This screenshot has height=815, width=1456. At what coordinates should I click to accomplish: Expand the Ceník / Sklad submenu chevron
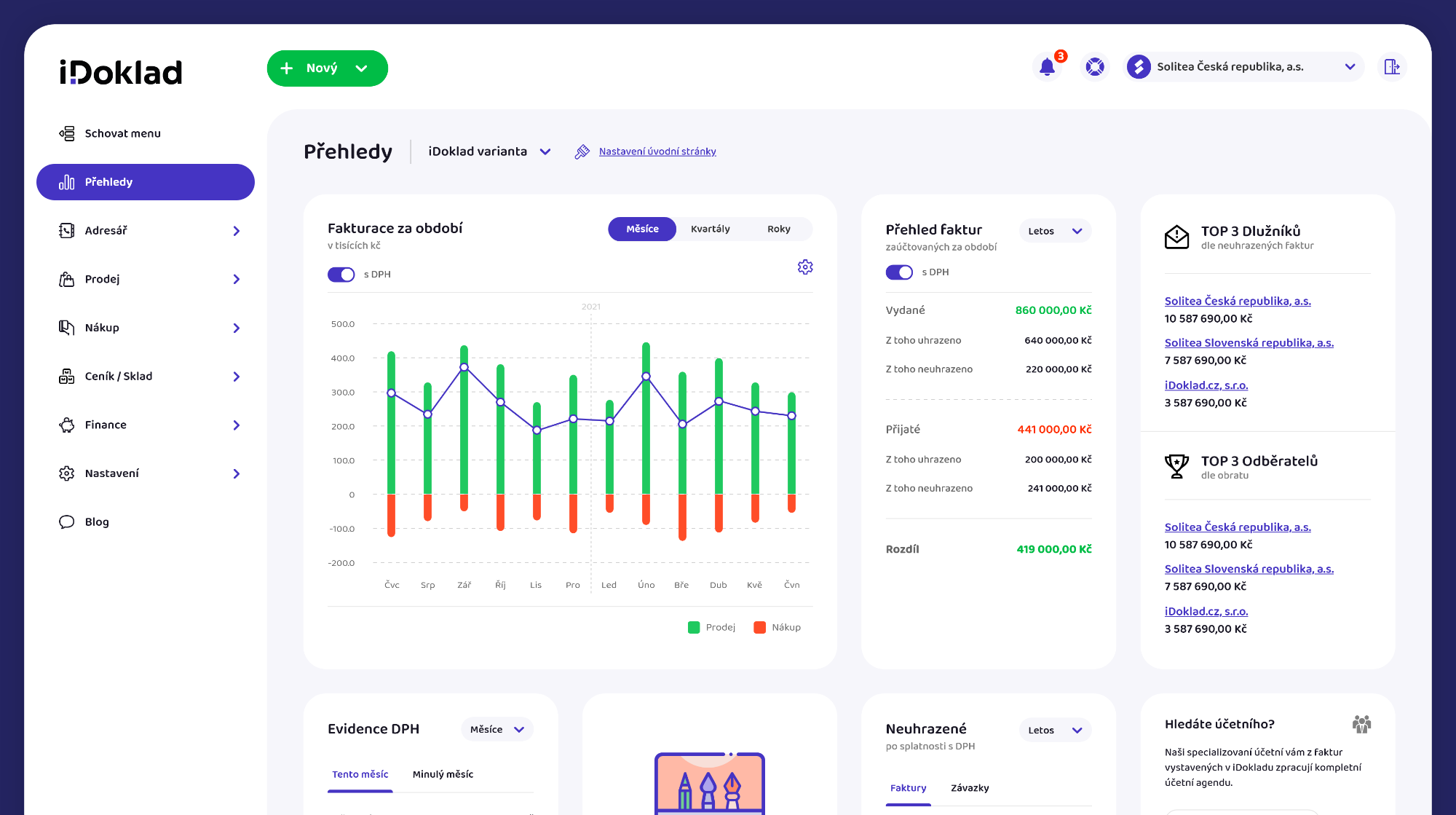point(237,377)
